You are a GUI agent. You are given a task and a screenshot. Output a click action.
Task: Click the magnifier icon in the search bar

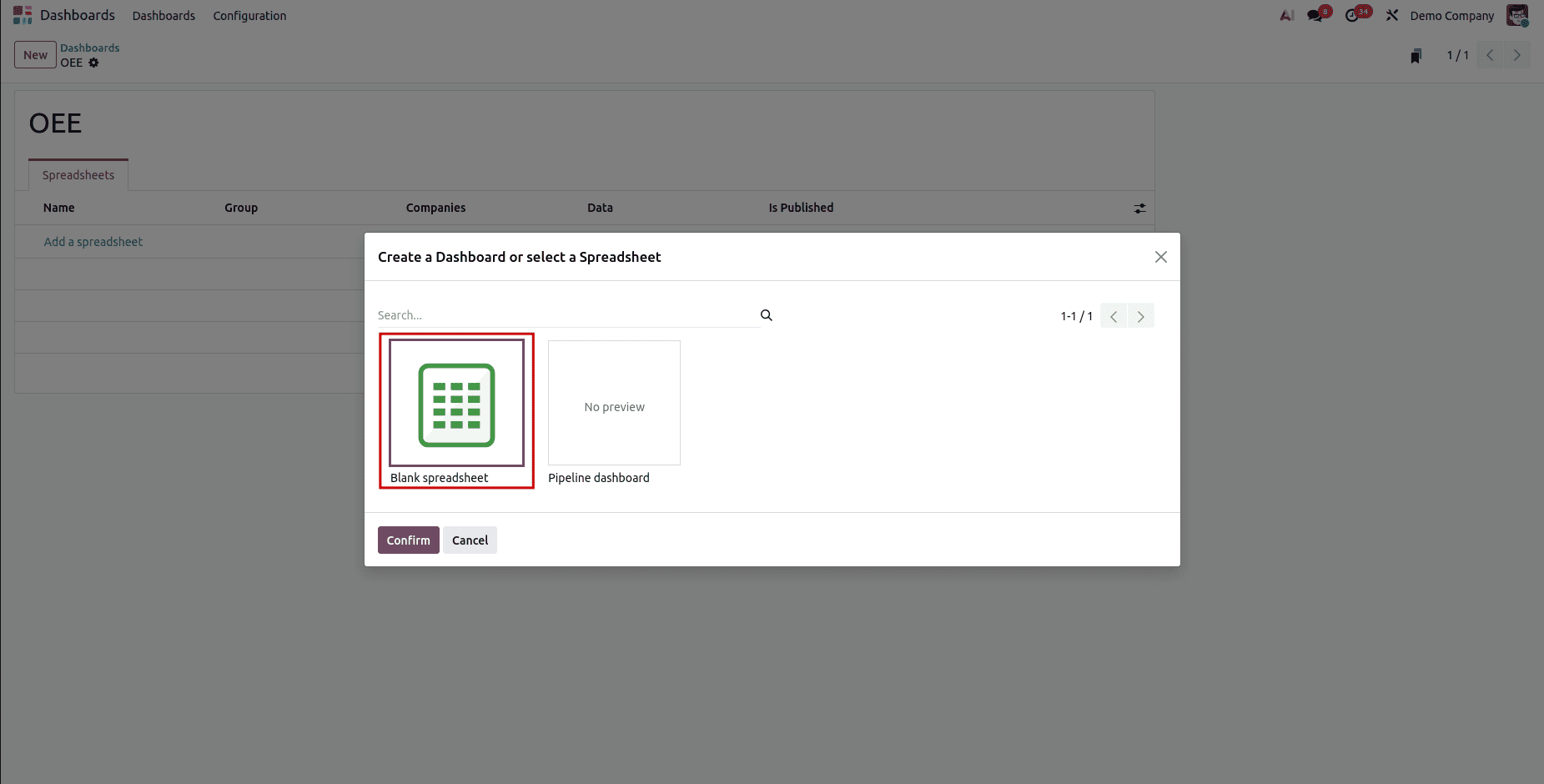(x=766, y=315)
